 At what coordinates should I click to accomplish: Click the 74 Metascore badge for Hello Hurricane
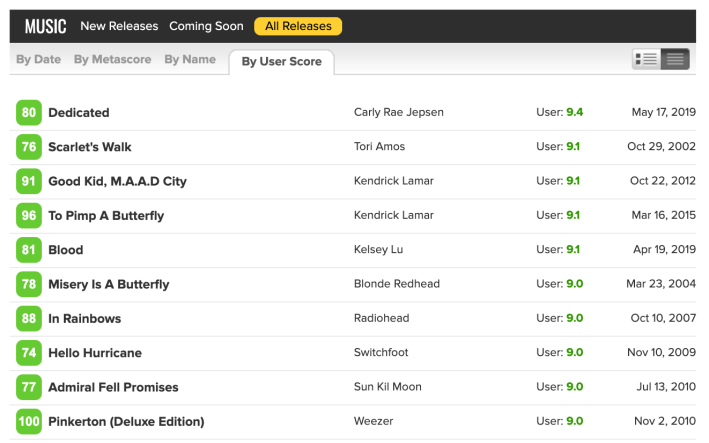(x=29, y=353)
